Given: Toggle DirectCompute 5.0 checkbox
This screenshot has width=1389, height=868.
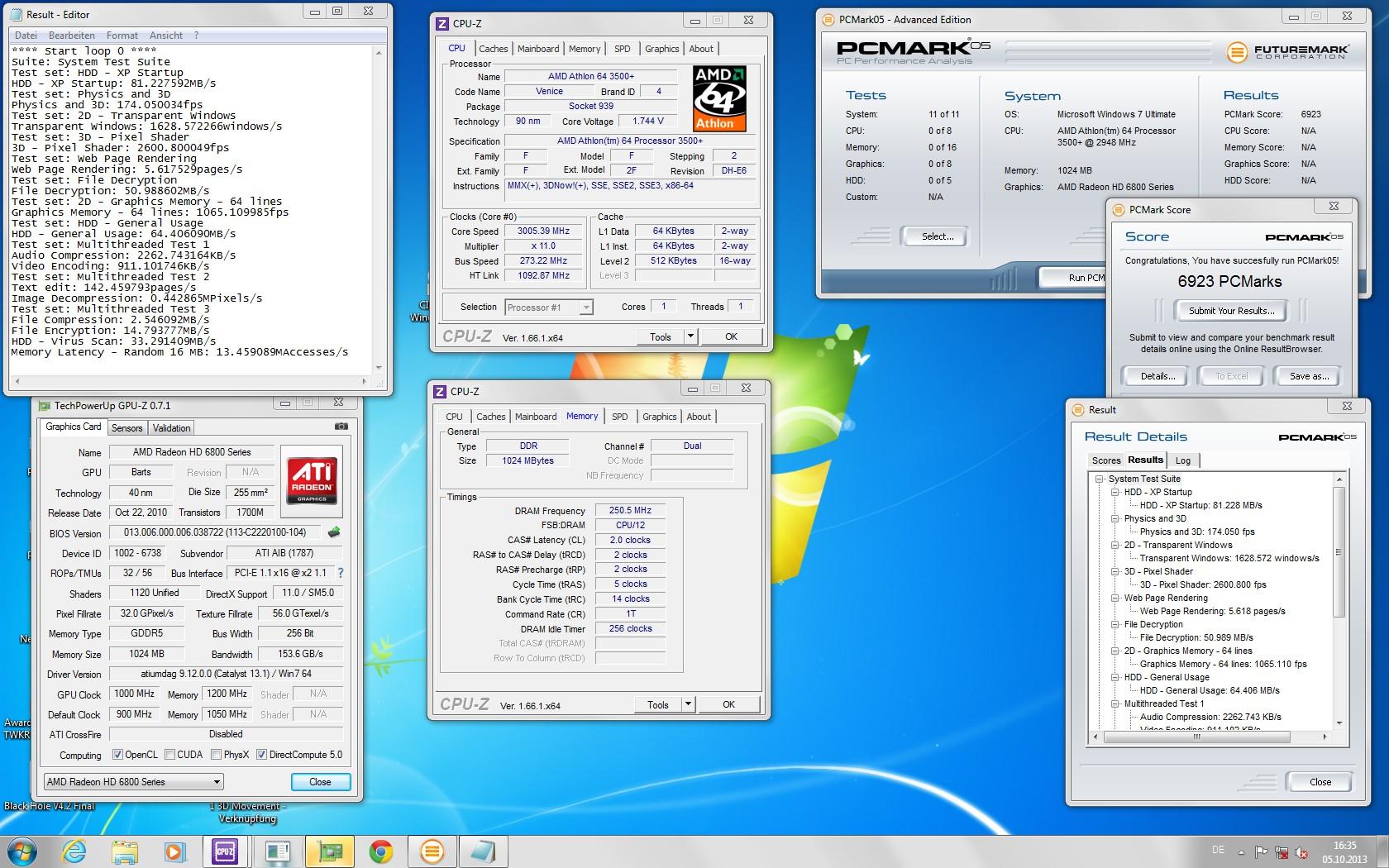Looking at the screenshot, I should pos(261,754).
